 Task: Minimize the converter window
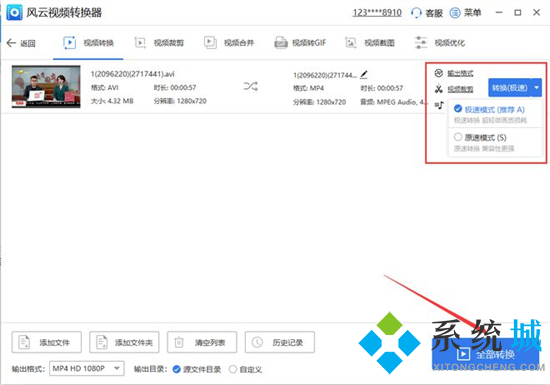tap(499, 13)
